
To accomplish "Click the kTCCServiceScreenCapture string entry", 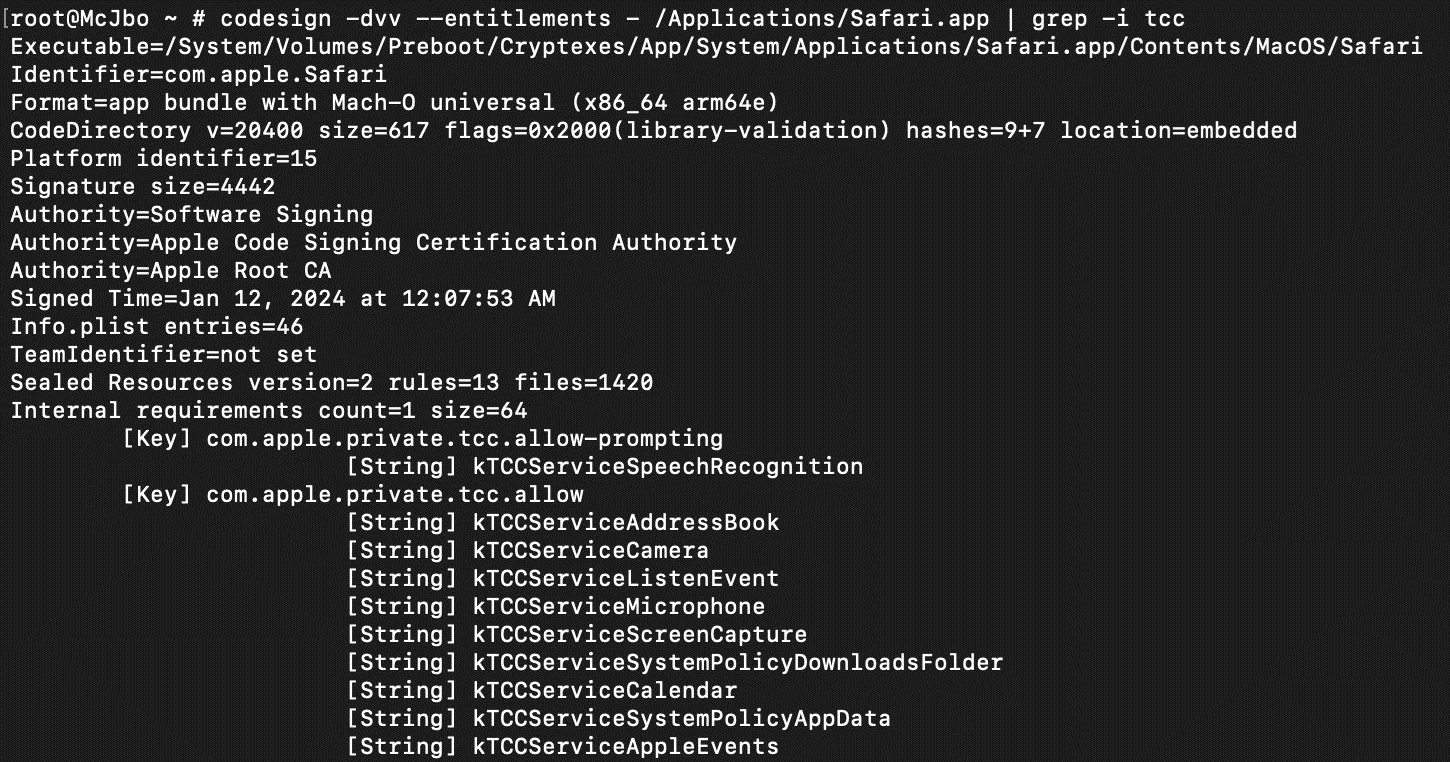I will click(x=639, y=635).
